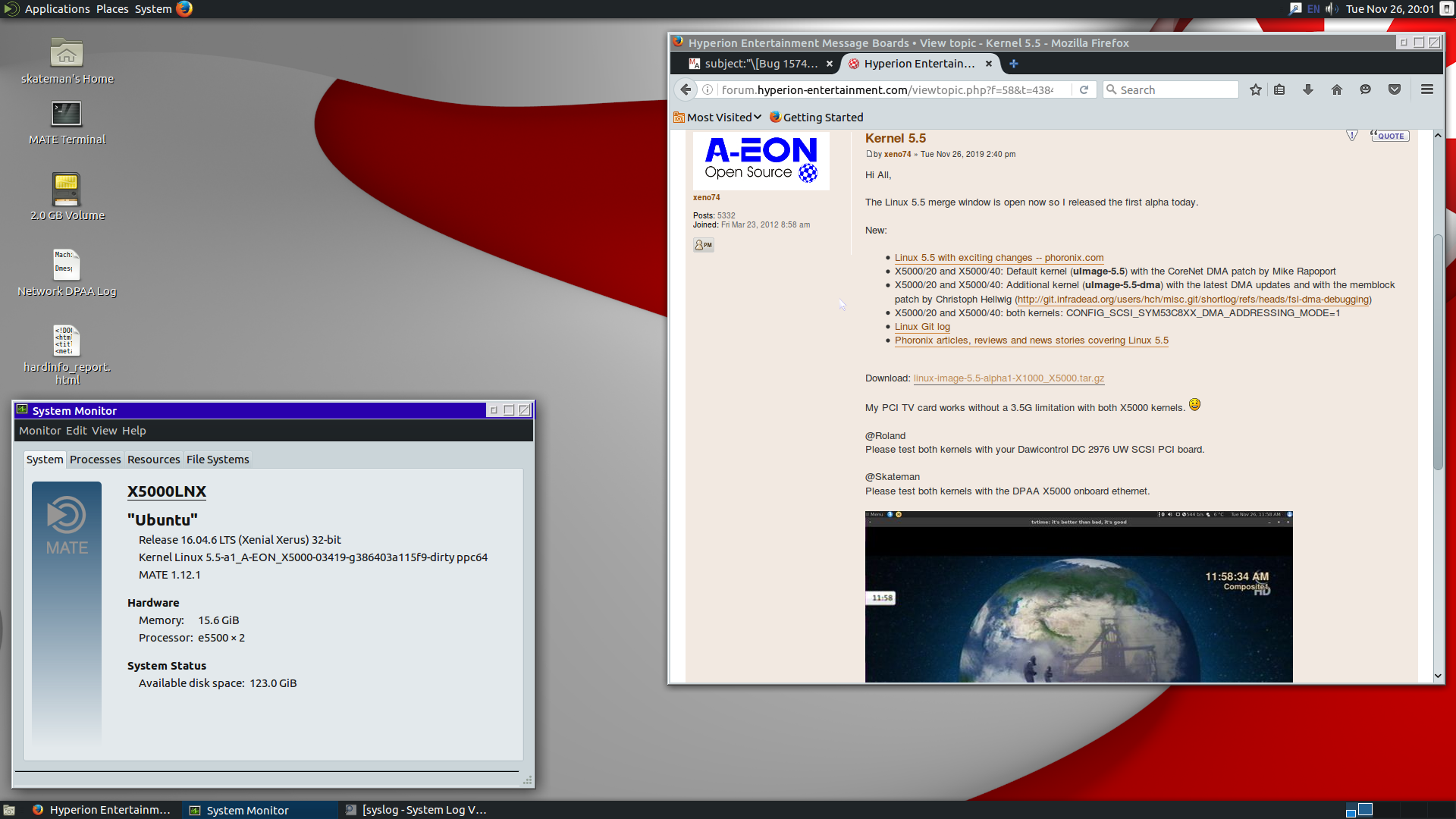Open Getting Started bookmark

[x=816, y=117]
